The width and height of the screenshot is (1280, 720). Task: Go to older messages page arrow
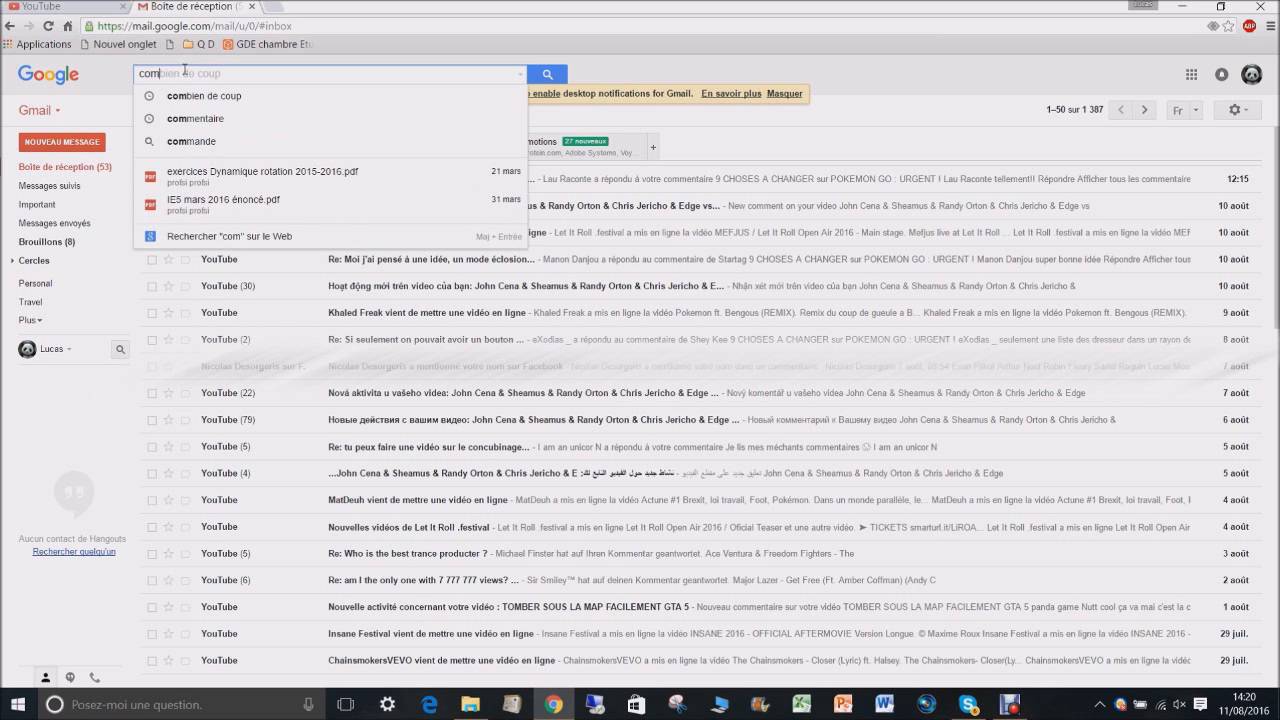(1144, 110)
